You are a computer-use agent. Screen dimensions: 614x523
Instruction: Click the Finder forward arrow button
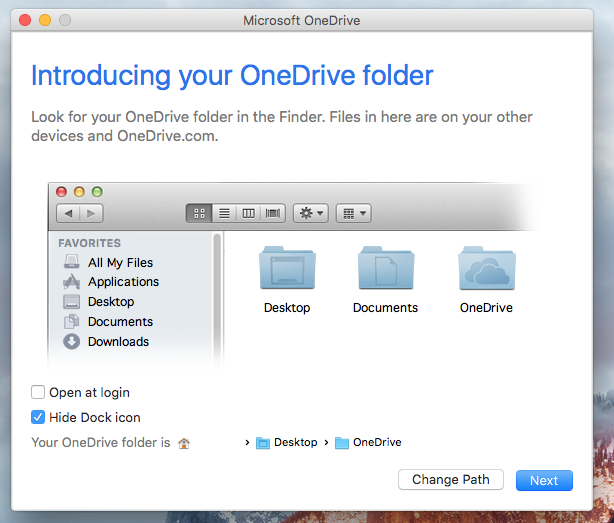click(91, 213)
